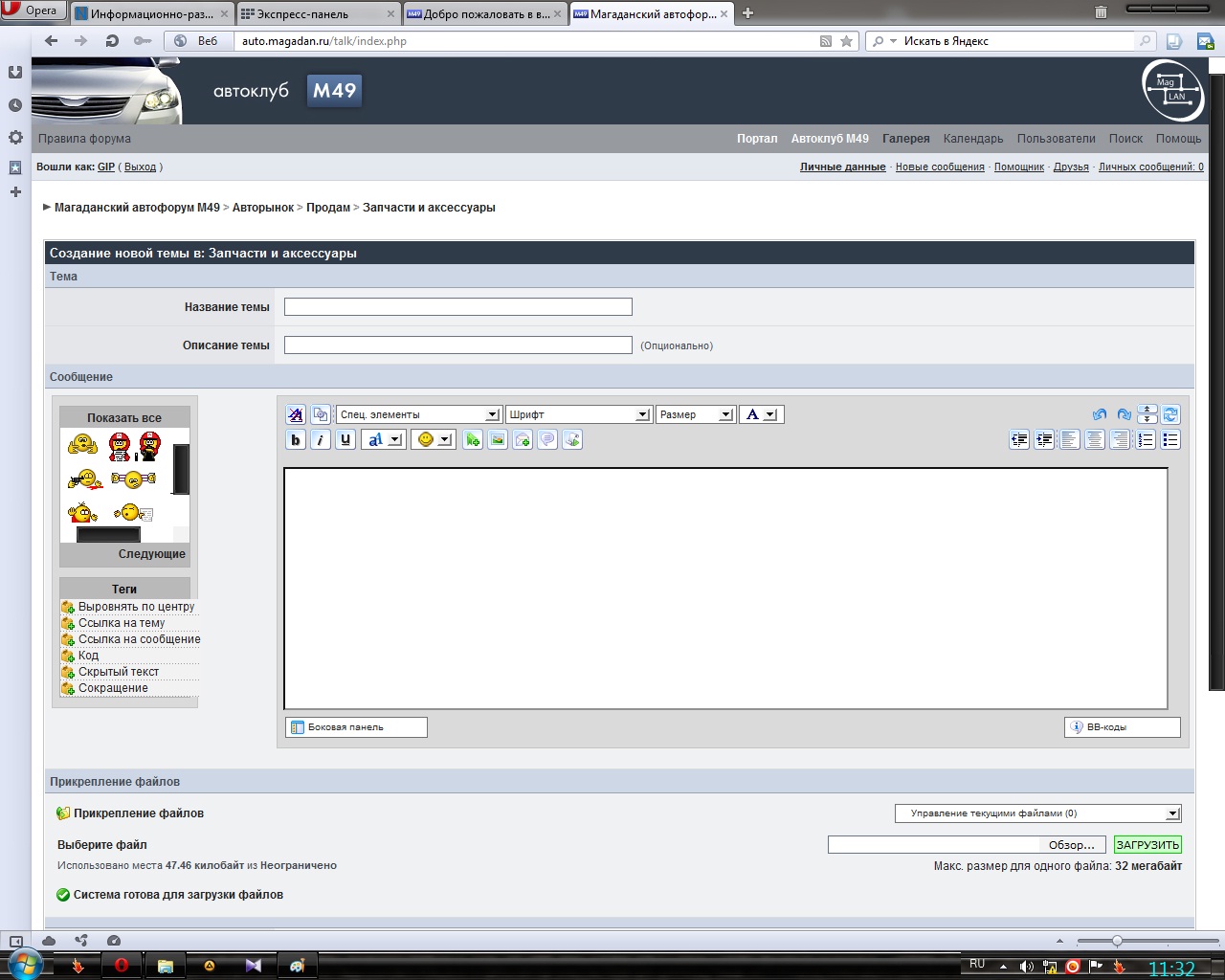Follow the Новые сообщения link
Viewport: 1225px width, 980px height.
pos(940,167)
